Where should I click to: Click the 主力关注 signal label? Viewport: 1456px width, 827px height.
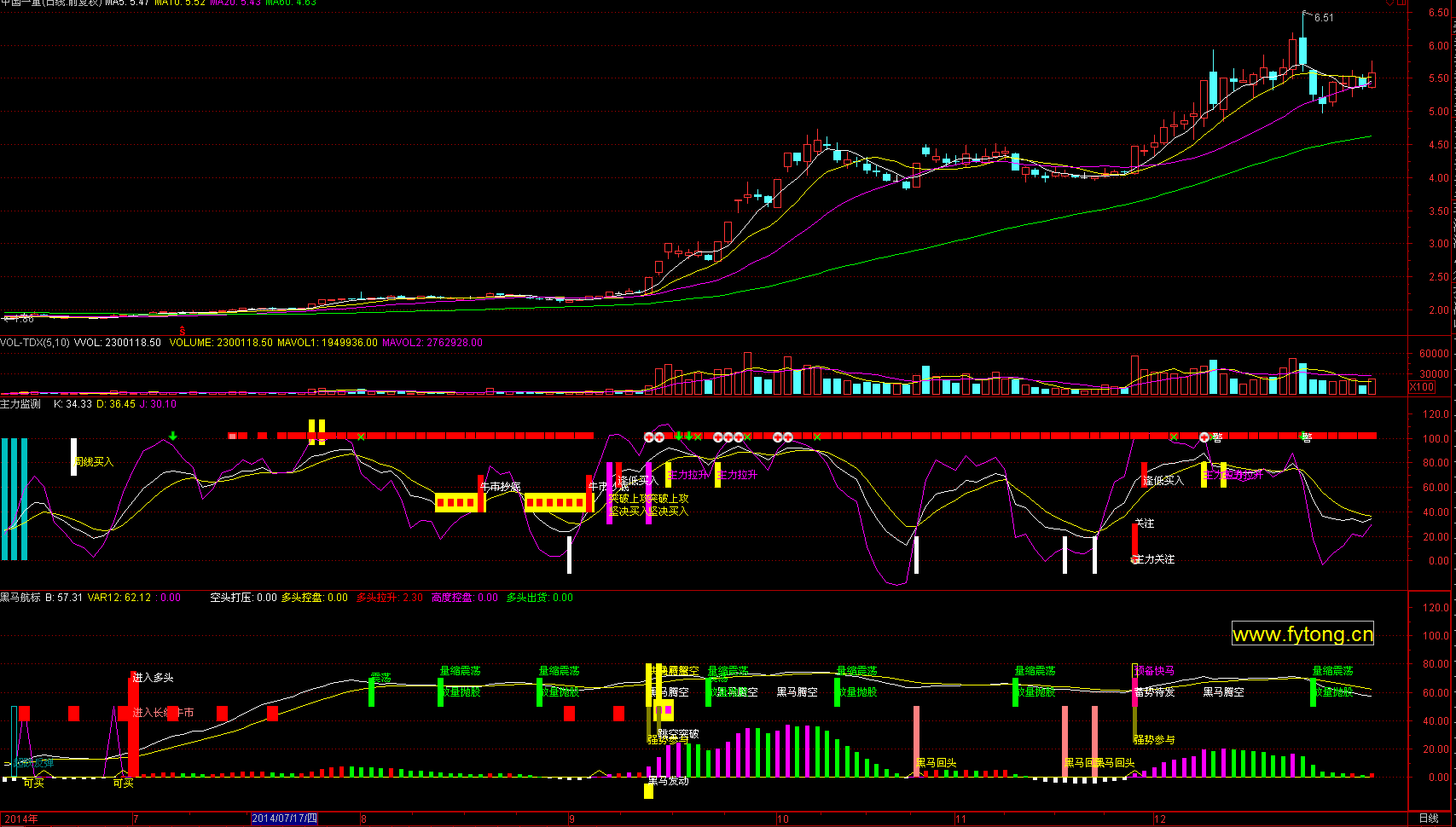click(1155, 559)
